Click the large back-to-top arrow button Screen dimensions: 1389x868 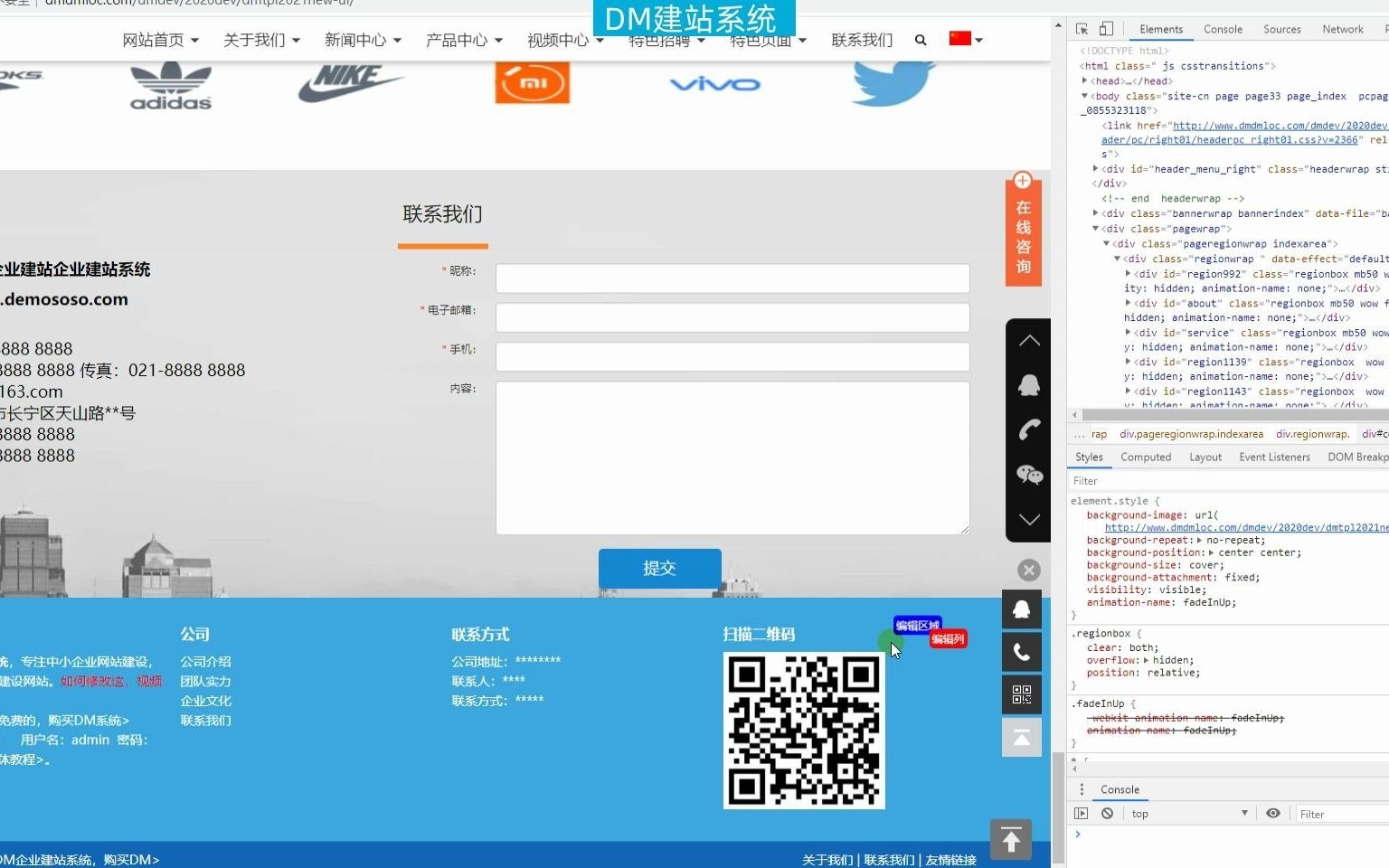click(1011, 840)
